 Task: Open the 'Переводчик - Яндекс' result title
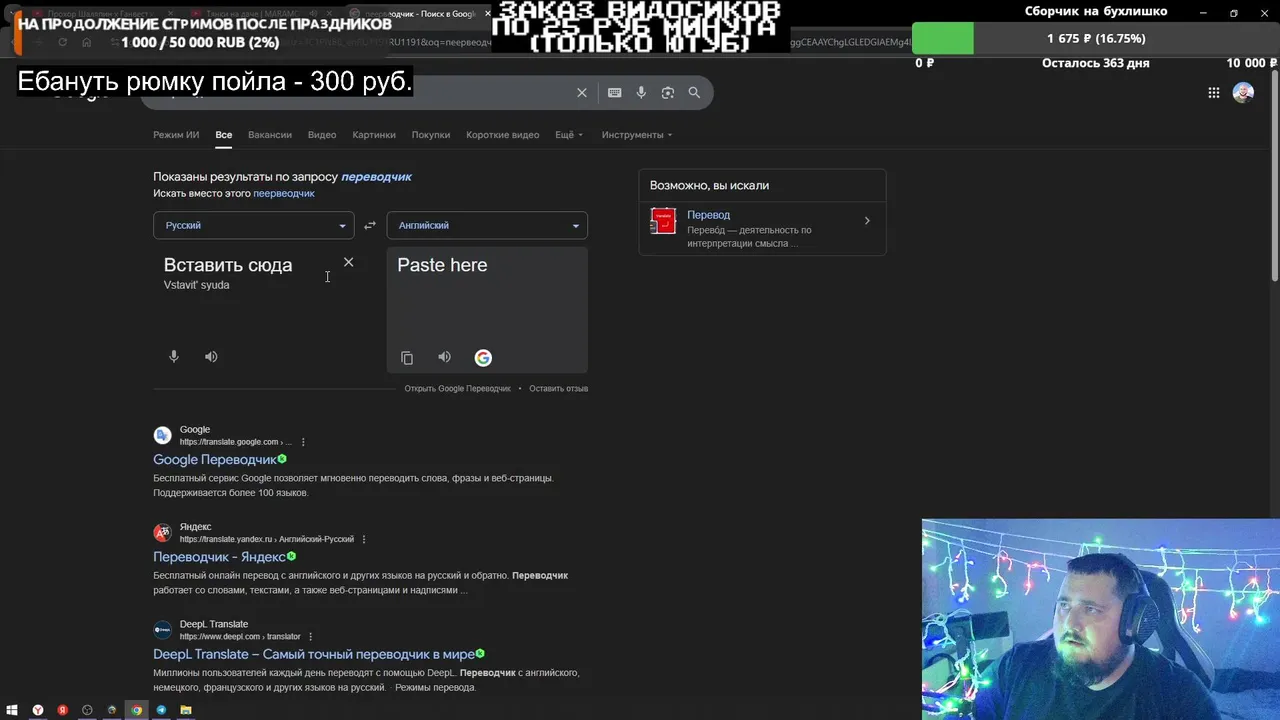219,556
